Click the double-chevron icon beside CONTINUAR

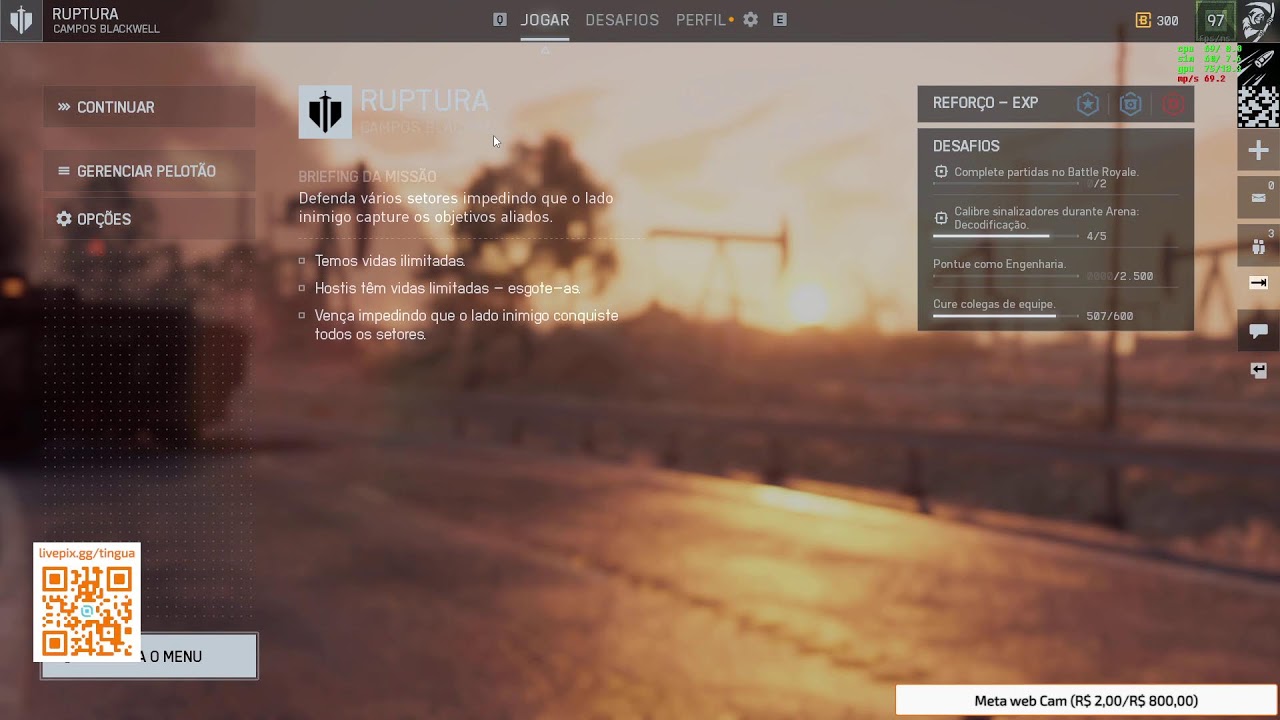point(64,107)
